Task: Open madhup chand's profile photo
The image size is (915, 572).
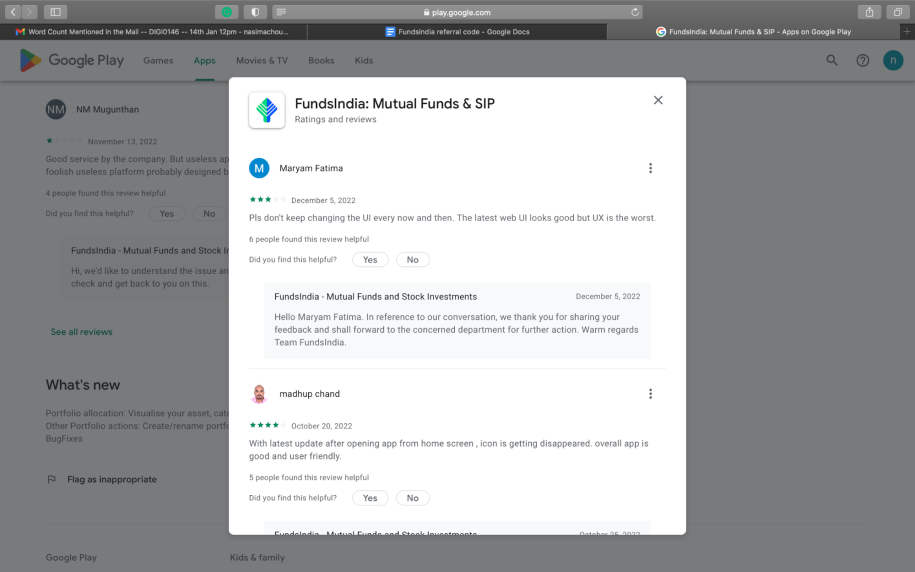Action: 259,394
